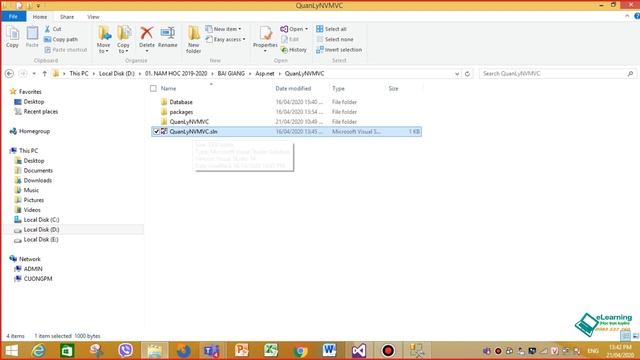Screen dimensions: 640x360
Task: Switch to the Share ribbon tab
Action: click(x=67, y=17)
